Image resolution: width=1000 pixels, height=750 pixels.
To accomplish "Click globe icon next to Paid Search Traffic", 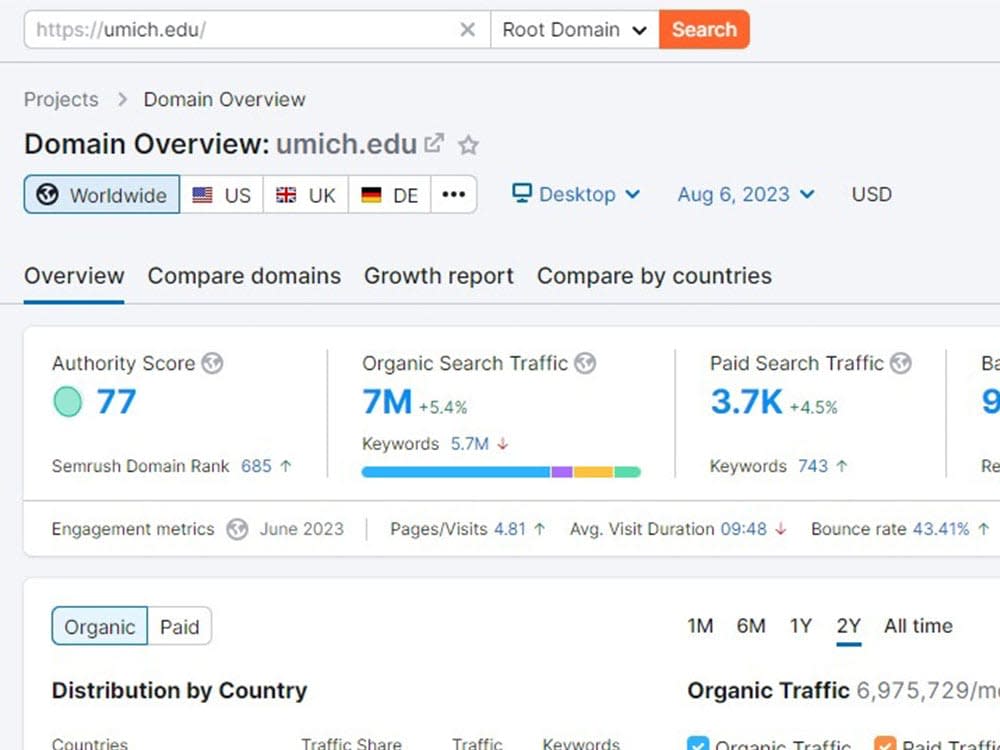I will click(901, 363).
